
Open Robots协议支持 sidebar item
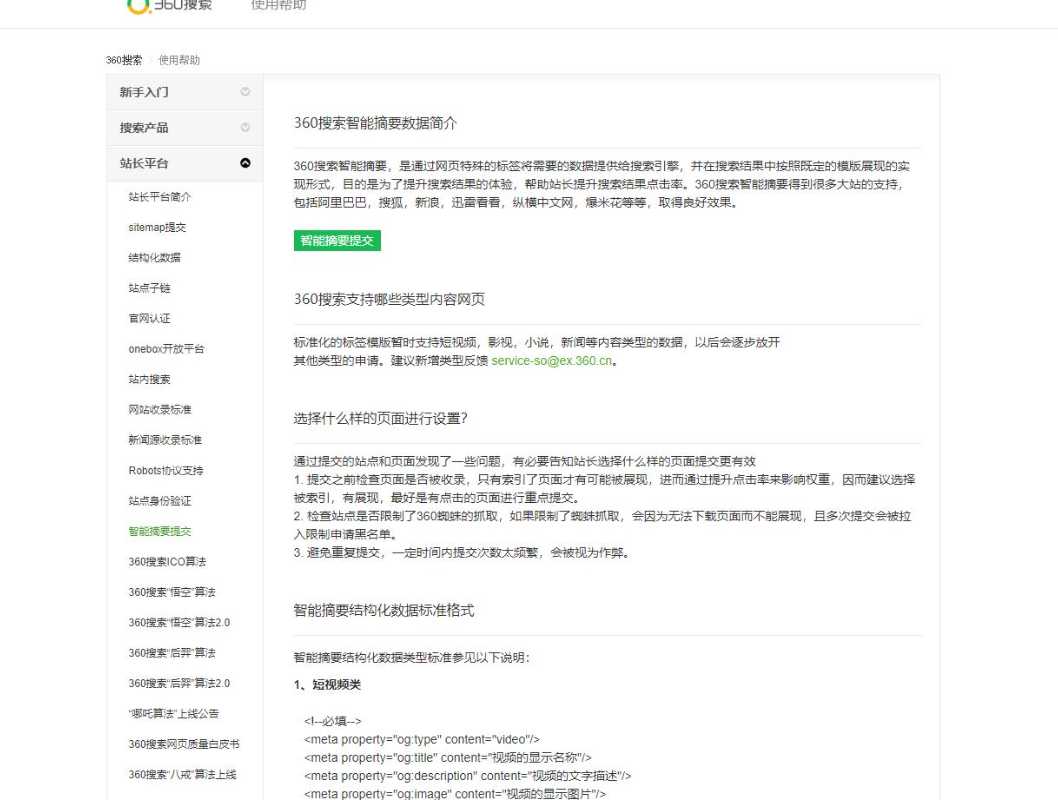[x=166, y=470]
